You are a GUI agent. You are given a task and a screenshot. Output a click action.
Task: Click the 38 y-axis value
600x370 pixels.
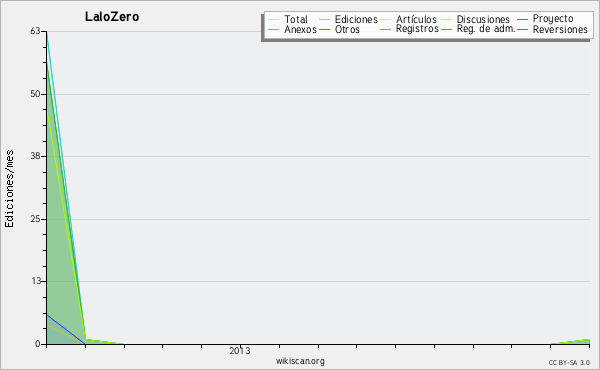35,156
